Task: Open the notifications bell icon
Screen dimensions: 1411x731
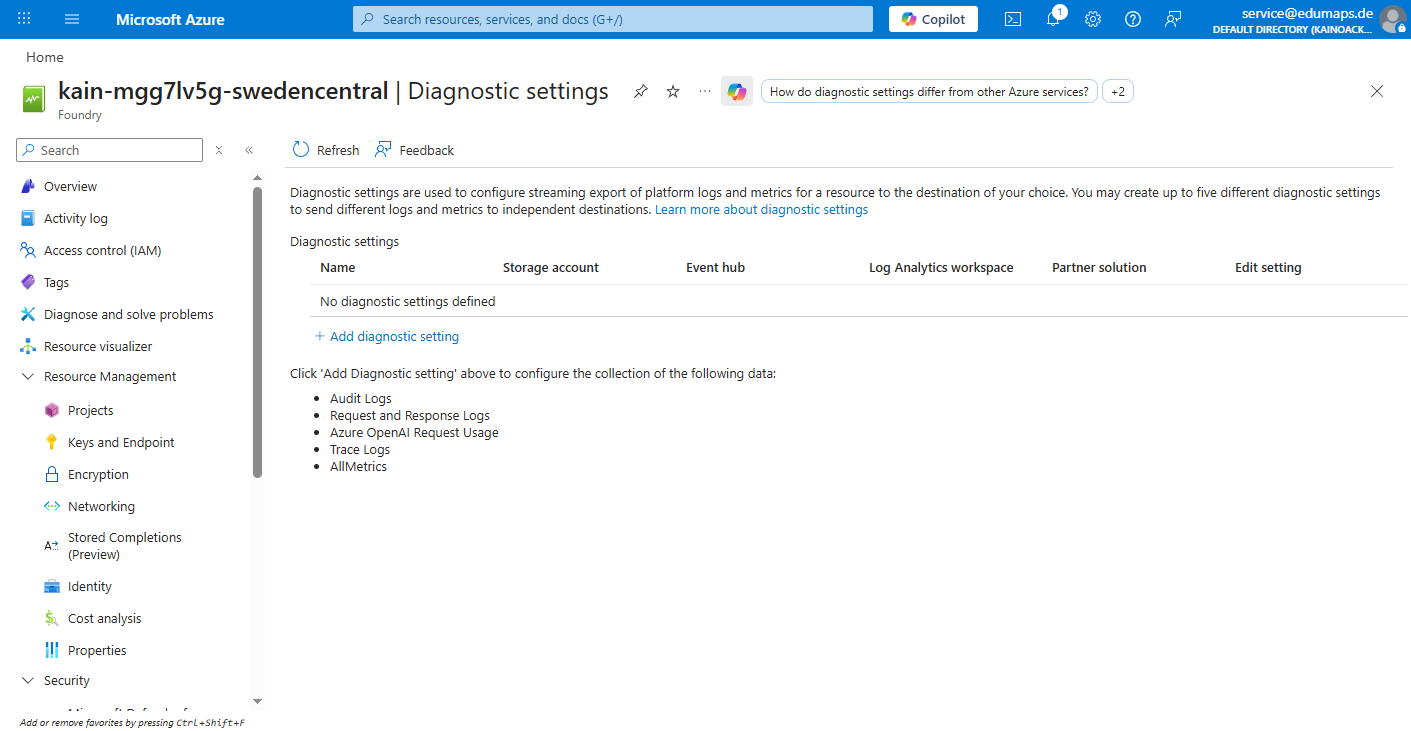Action: pyautogui.click(x=1053, y=19)
